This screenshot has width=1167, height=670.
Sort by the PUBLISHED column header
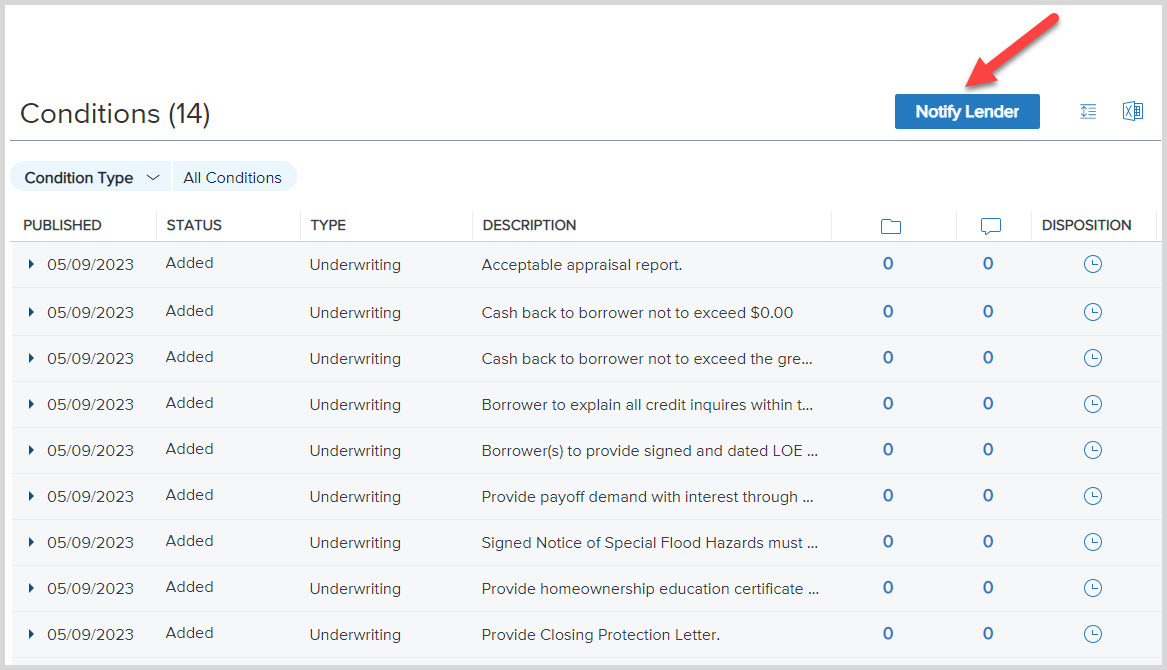(61, 225)
